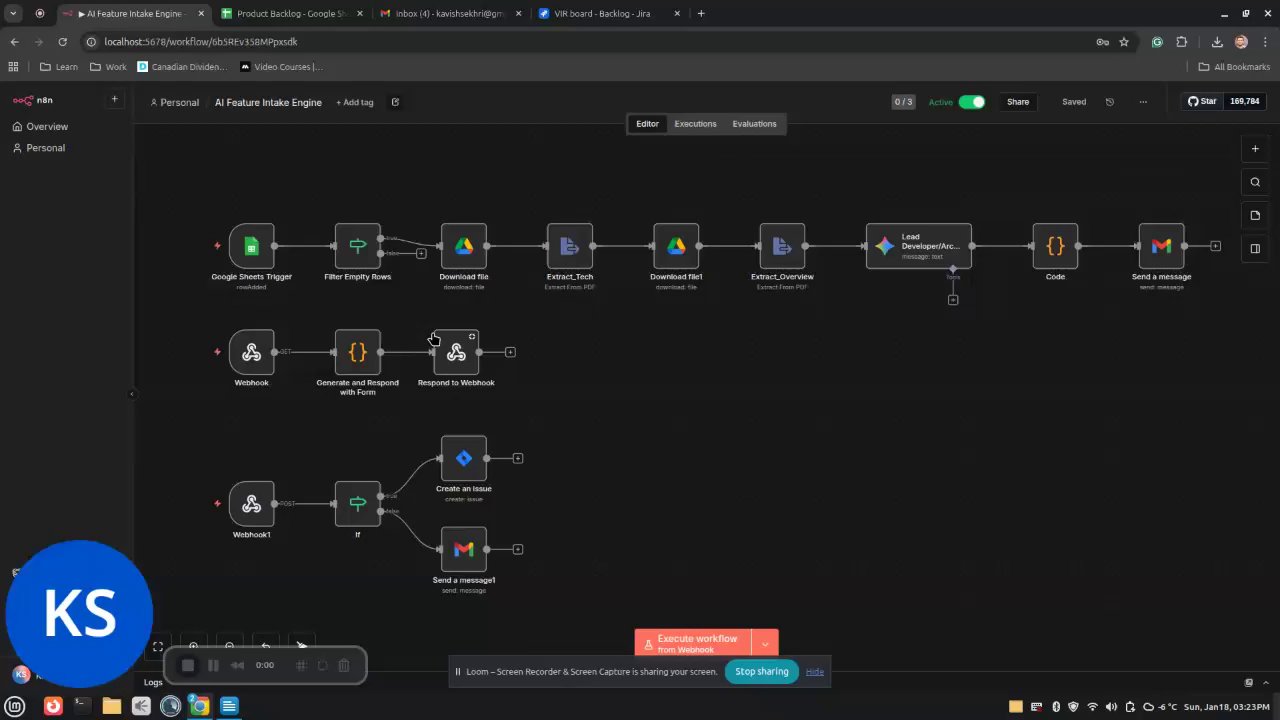The height and width of the screenshot is (720, 1280).
Task: Select the Webhook1 POST node
Action: tap(251, 504)
